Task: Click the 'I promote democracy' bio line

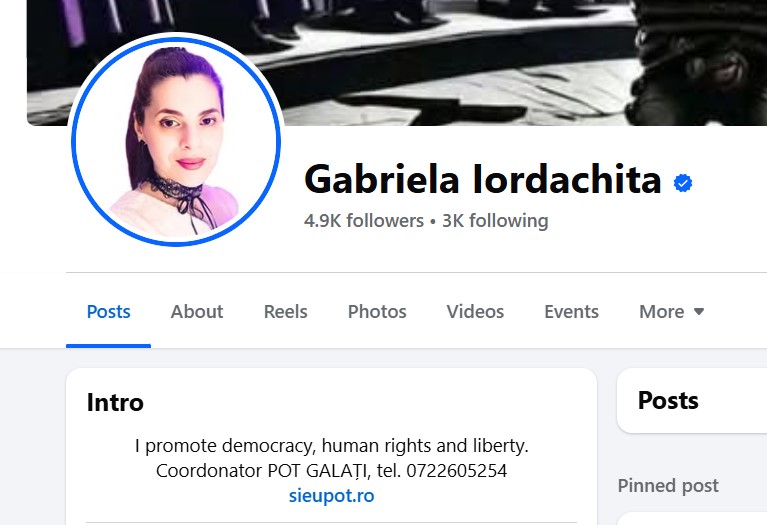Action: [x=332, y=446]
